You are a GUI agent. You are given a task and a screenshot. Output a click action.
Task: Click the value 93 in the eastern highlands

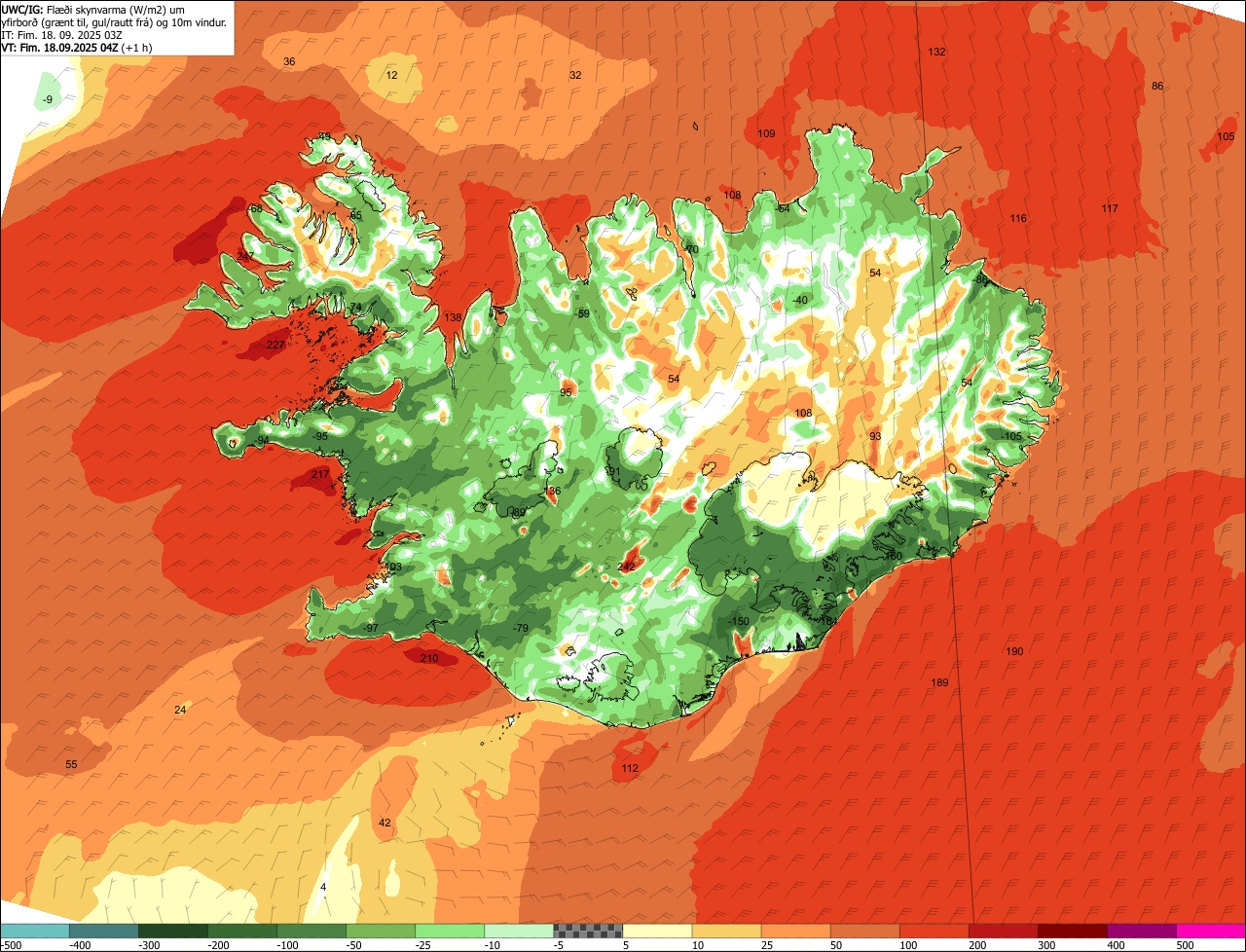(875, 436)
